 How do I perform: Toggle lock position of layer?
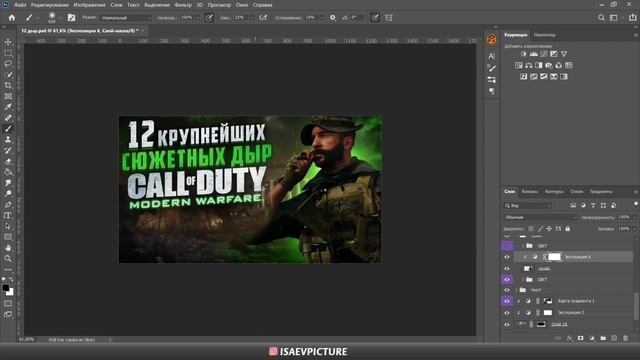point(549,229)
